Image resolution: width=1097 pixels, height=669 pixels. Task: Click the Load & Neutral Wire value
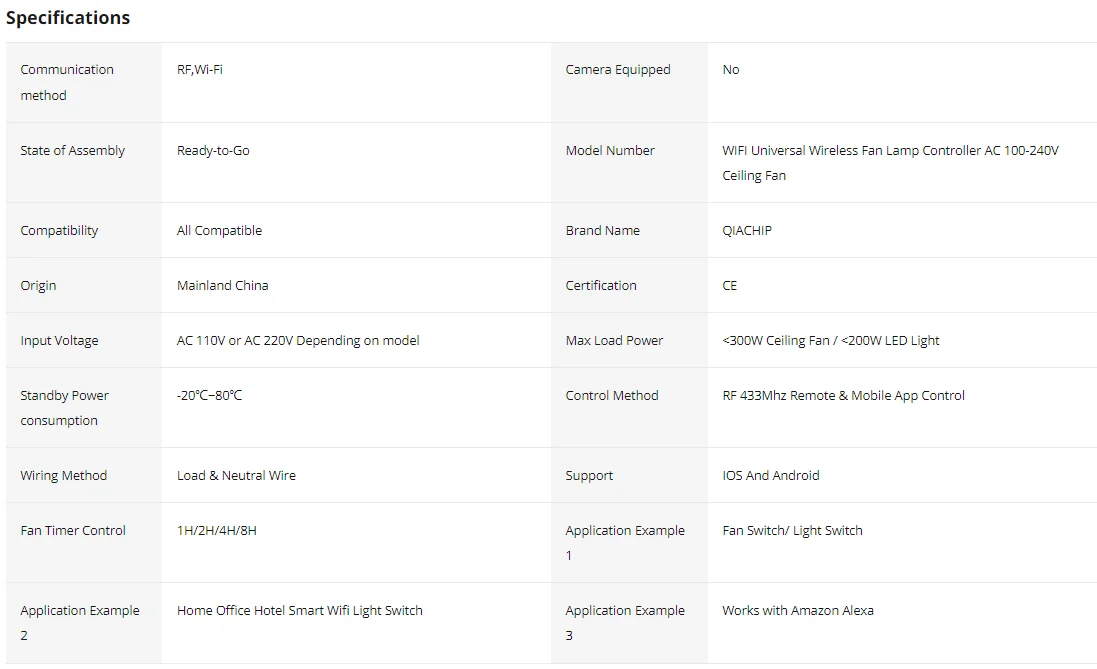click(x=236, y=476)
